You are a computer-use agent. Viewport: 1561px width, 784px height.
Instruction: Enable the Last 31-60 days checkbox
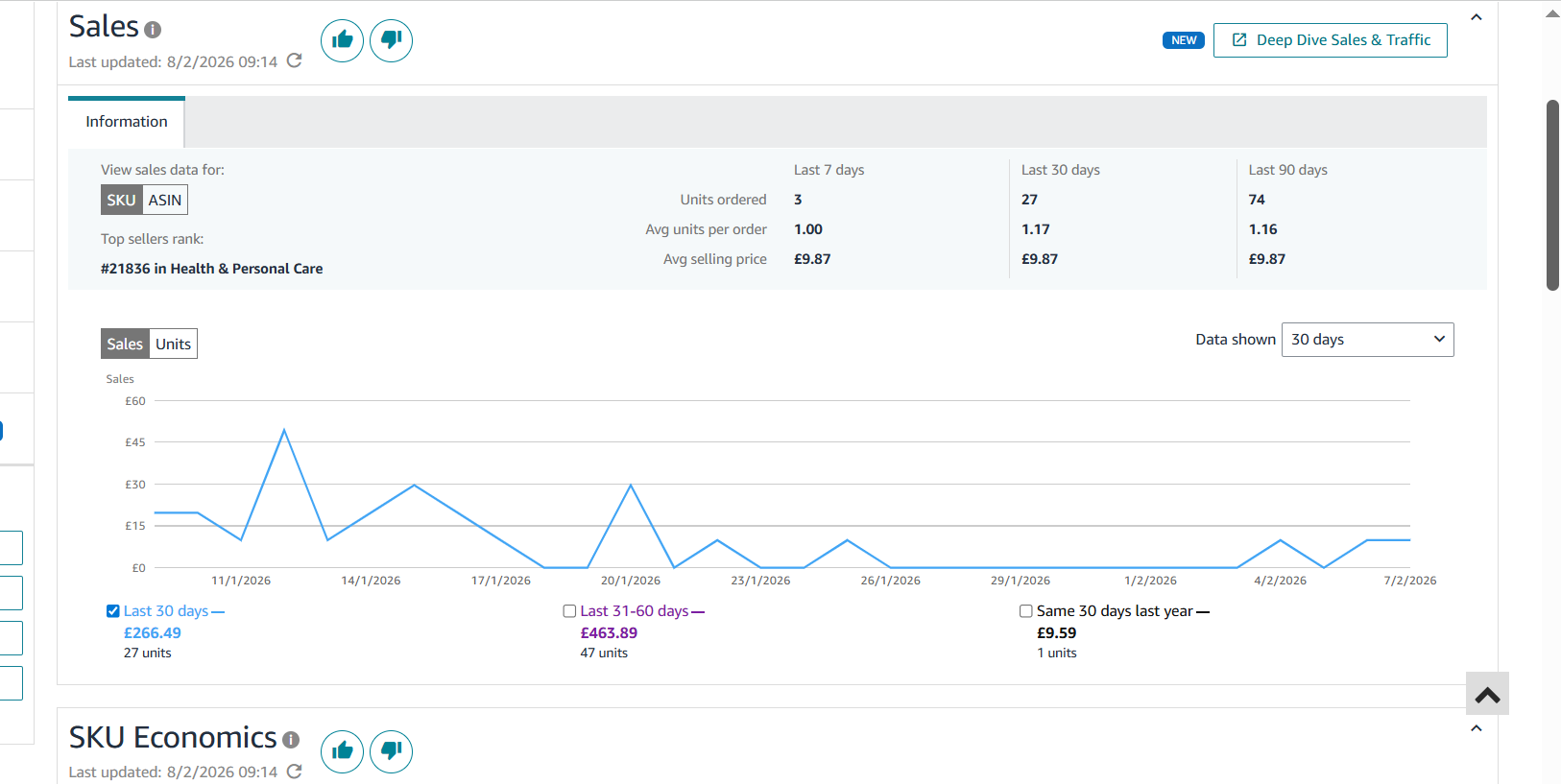(569, 611)
